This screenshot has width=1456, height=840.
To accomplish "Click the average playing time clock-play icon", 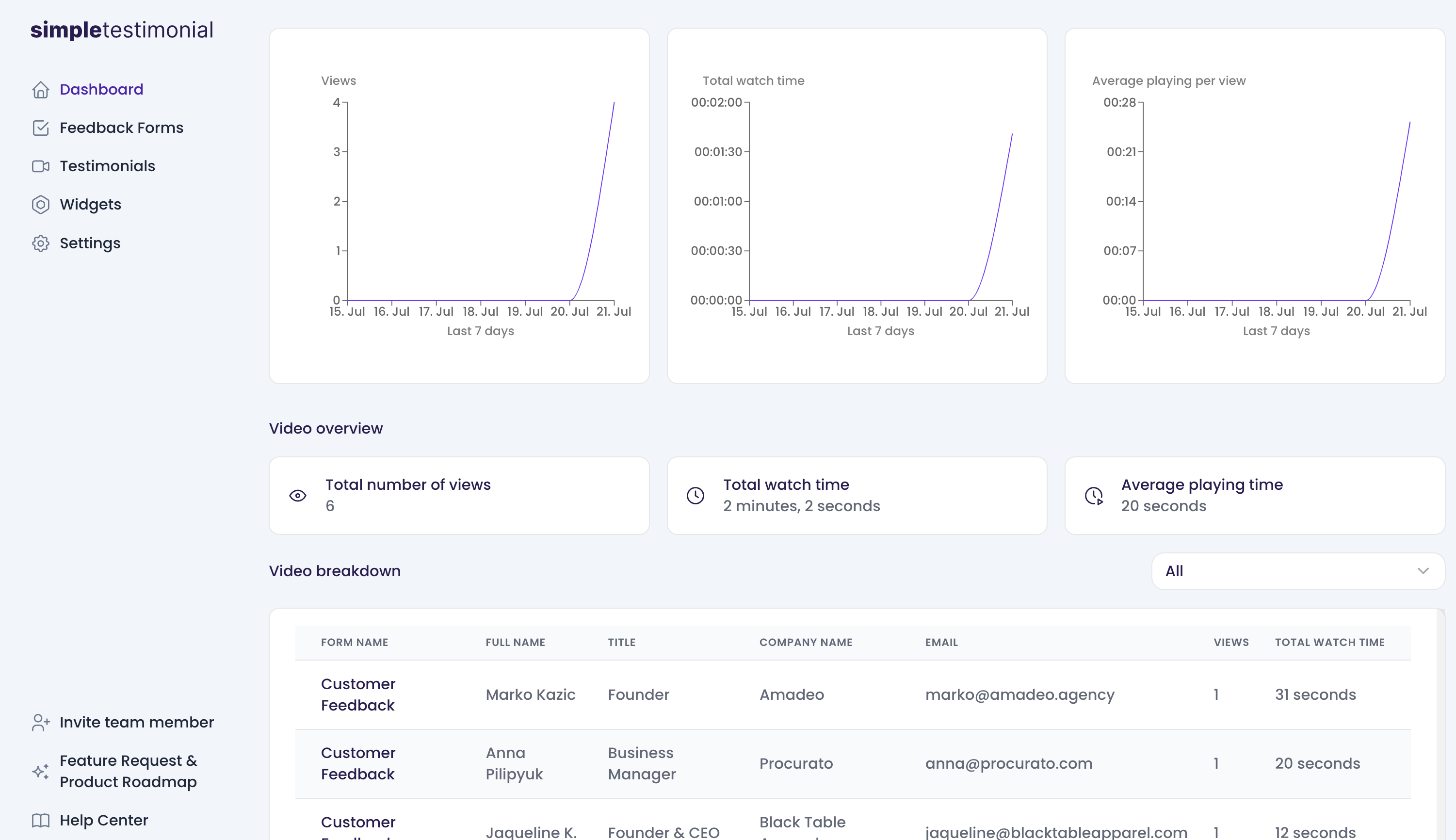I will pyautogui.click(x=1094, y=496).
